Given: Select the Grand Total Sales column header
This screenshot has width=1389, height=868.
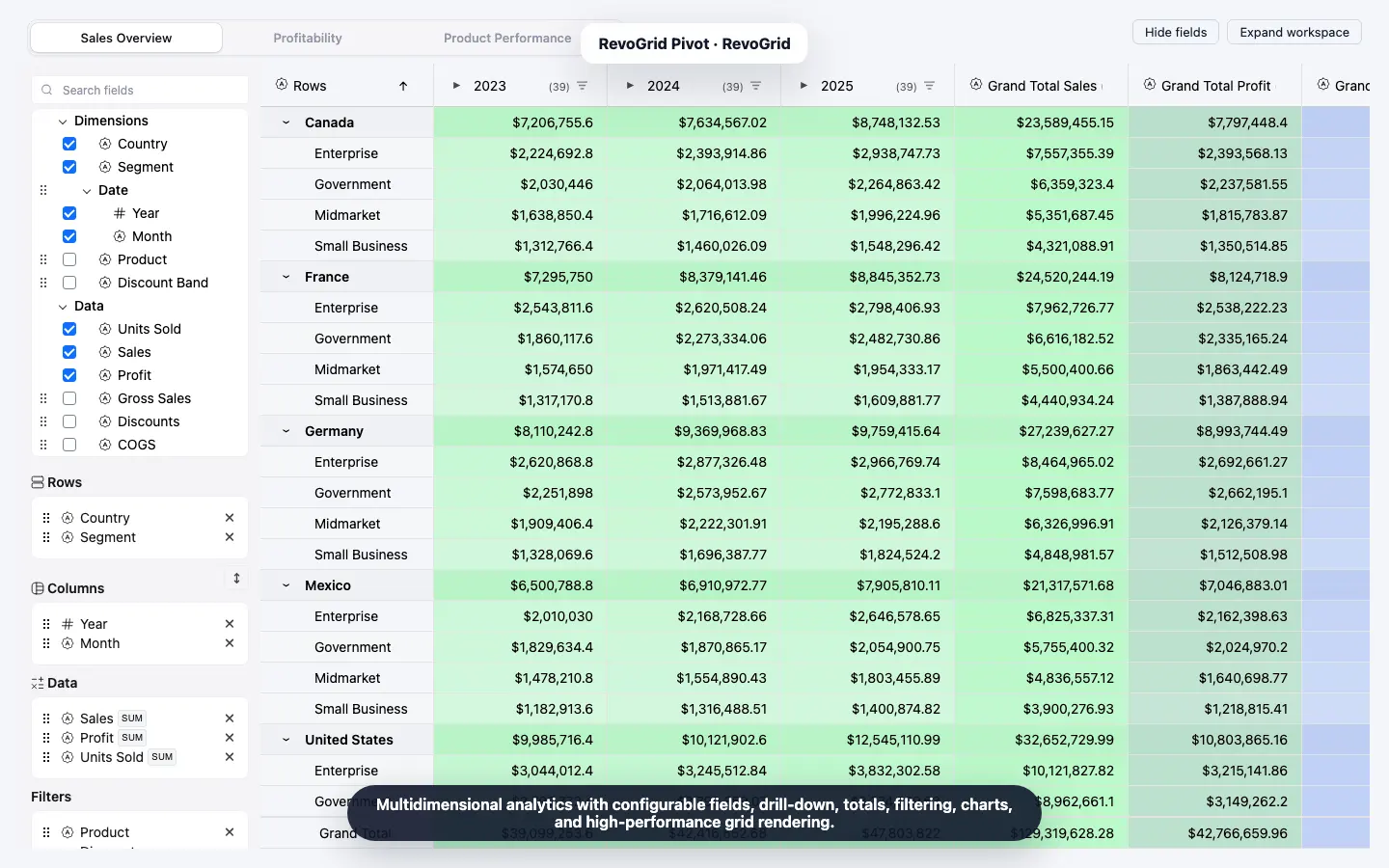Looking at the screenshot, I should click(1042, 86).
